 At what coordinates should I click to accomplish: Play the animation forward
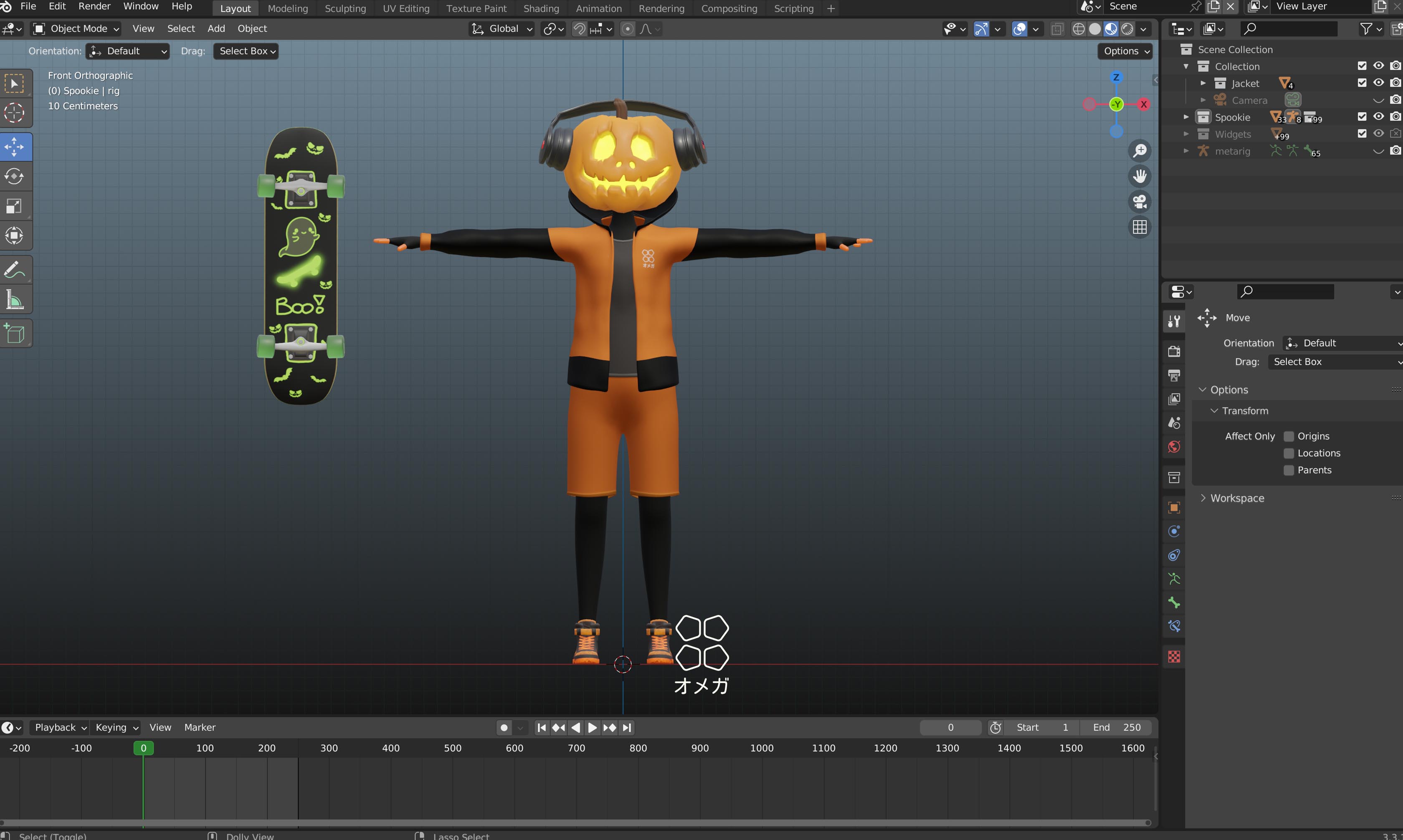[593, 727]
